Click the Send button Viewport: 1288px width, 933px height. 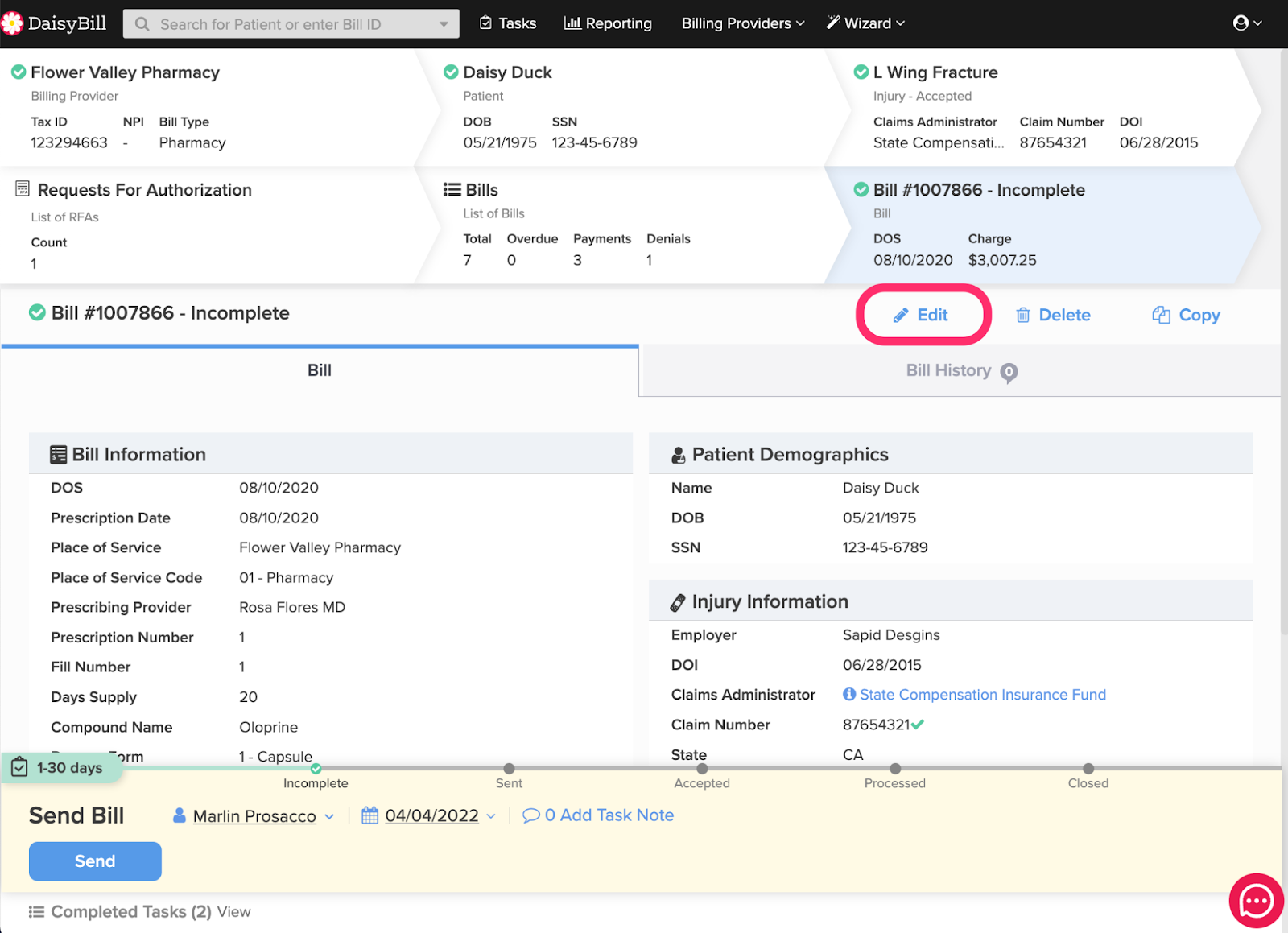(95, 861)
